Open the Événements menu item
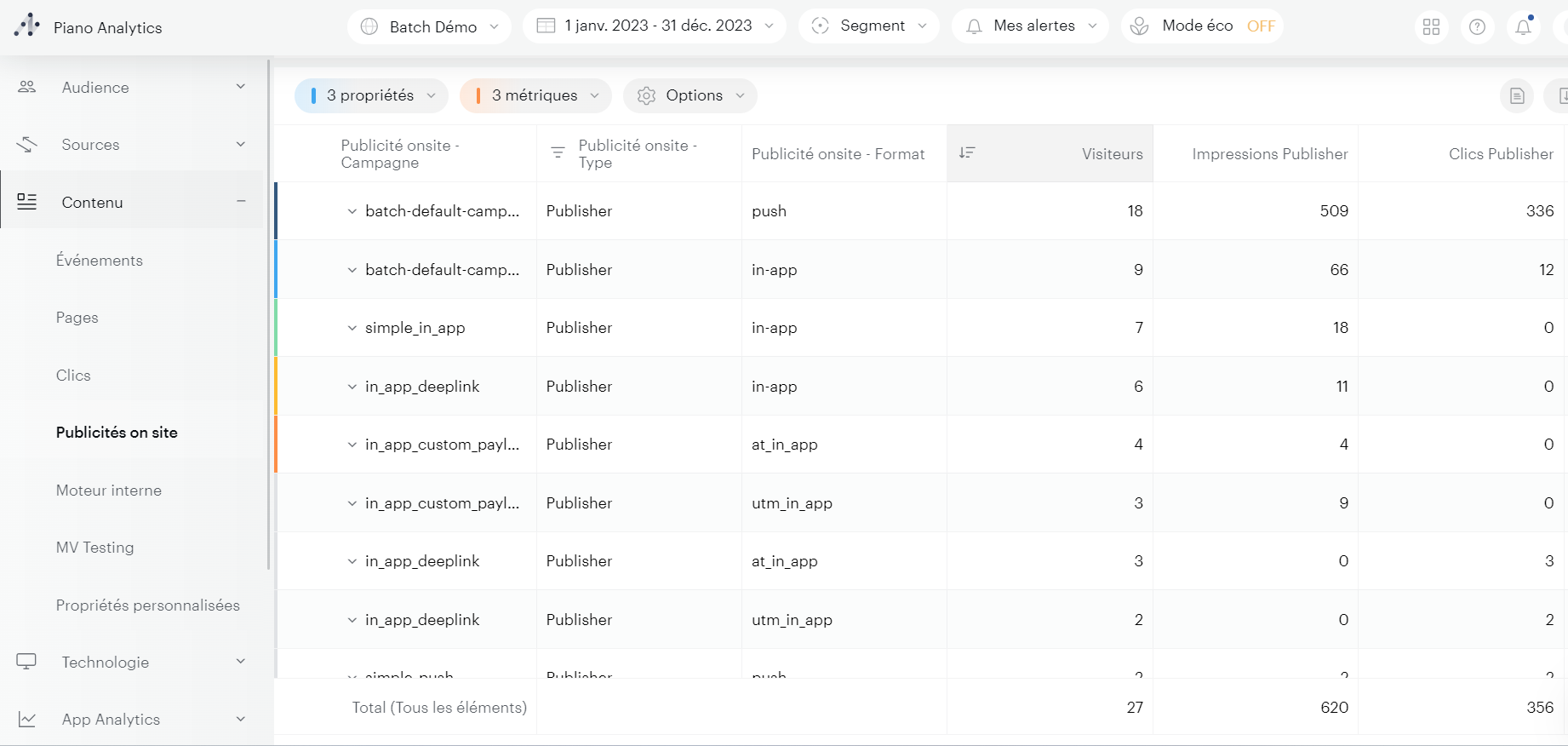Viewport: 1568px width, 746px height. coord(100,261)
